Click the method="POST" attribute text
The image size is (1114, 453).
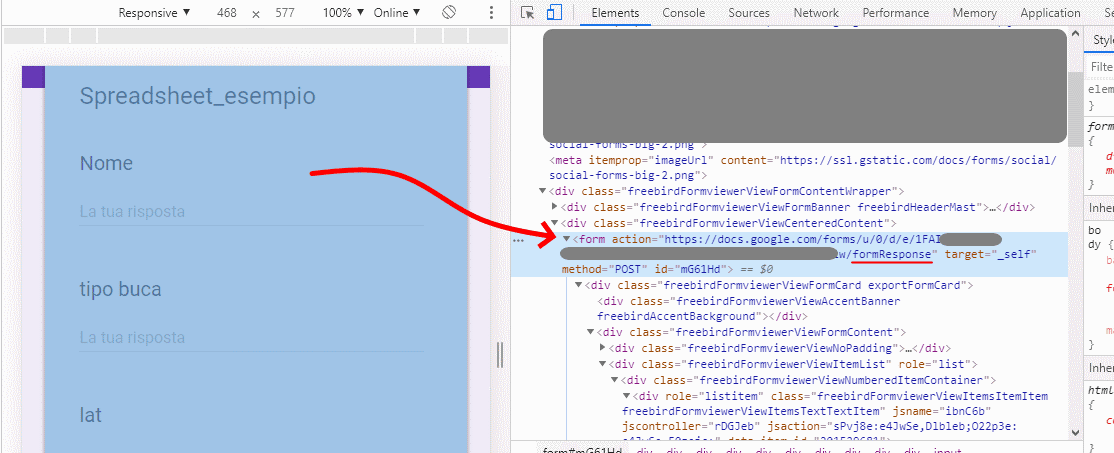pyautogui.click(x=603, y=270)
